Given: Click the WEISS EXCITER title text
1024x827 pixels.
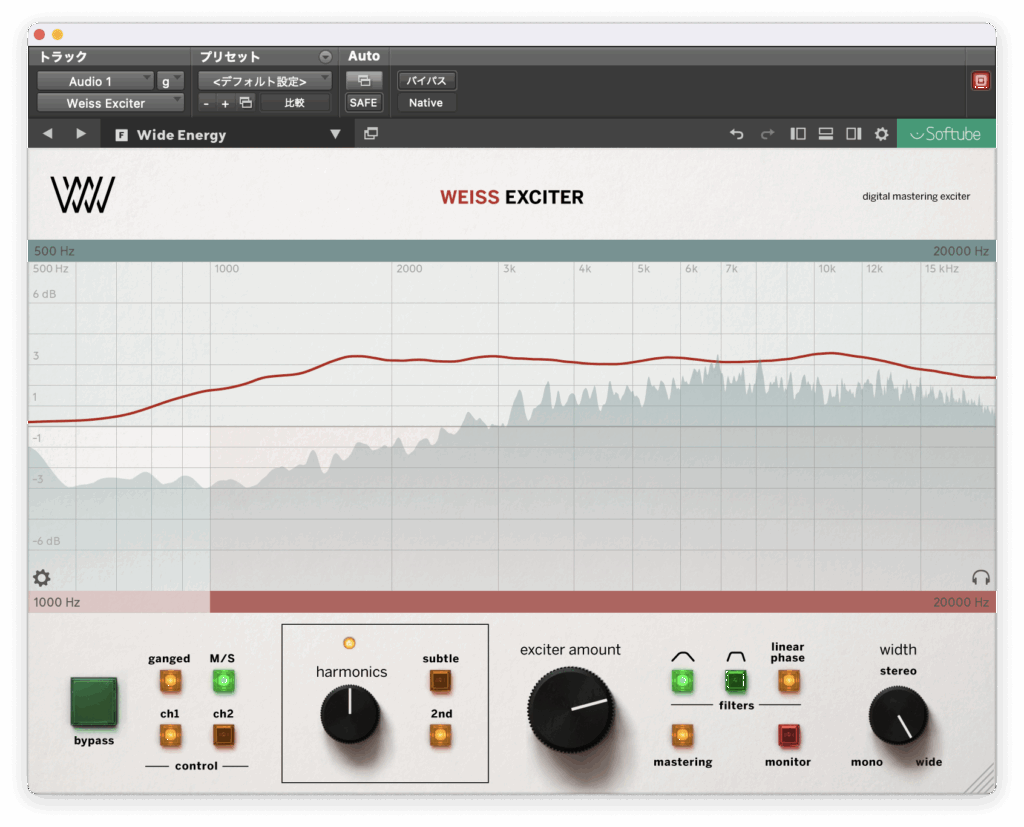Looking at the screenshot, I should point(512,197).
